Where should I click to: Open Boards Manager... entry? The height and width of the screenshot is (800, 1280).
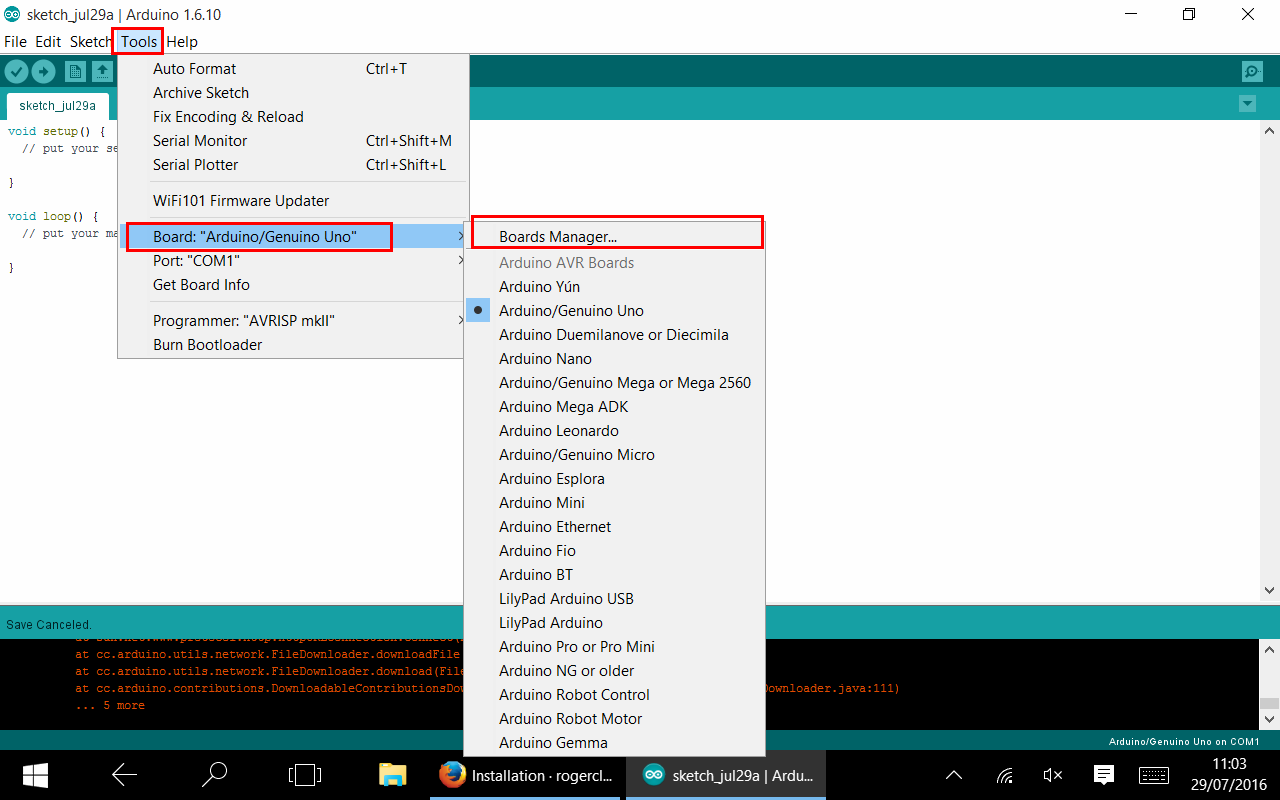coord(558,237)
